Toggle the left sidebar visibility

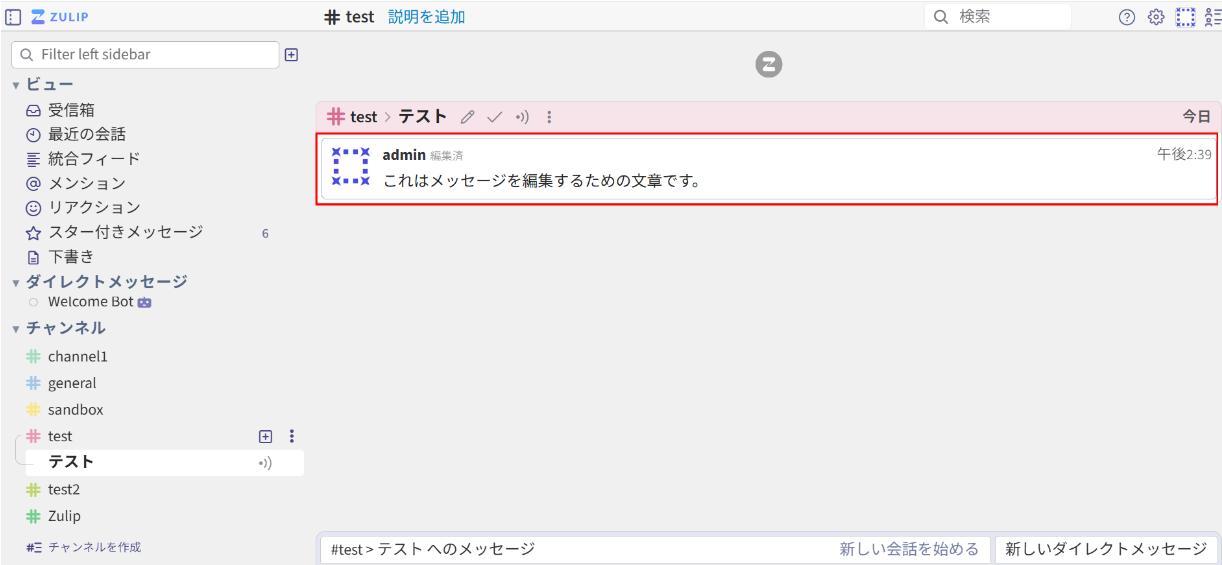[x=13, y=17]
